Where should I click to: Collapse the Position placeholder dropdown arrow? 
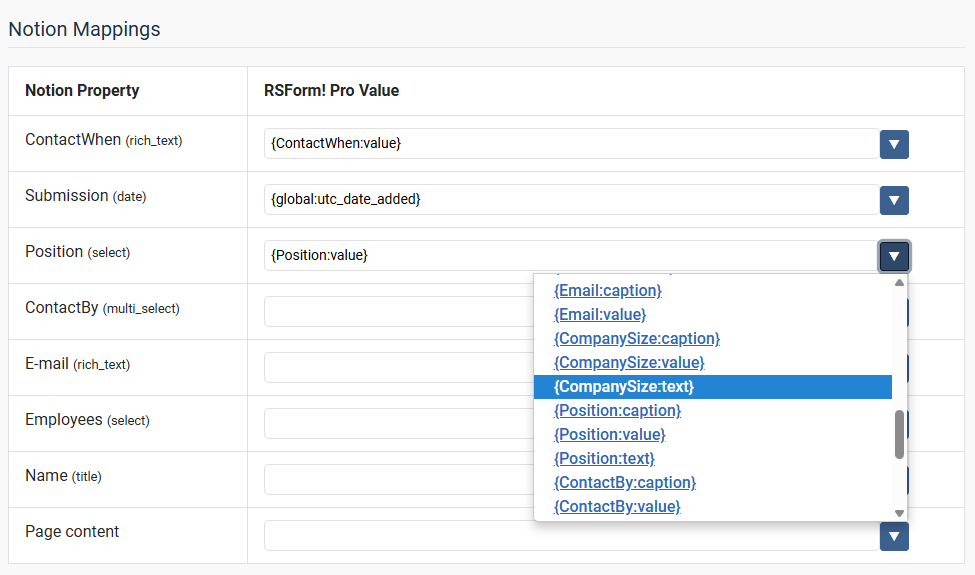[x=893, y=256]
